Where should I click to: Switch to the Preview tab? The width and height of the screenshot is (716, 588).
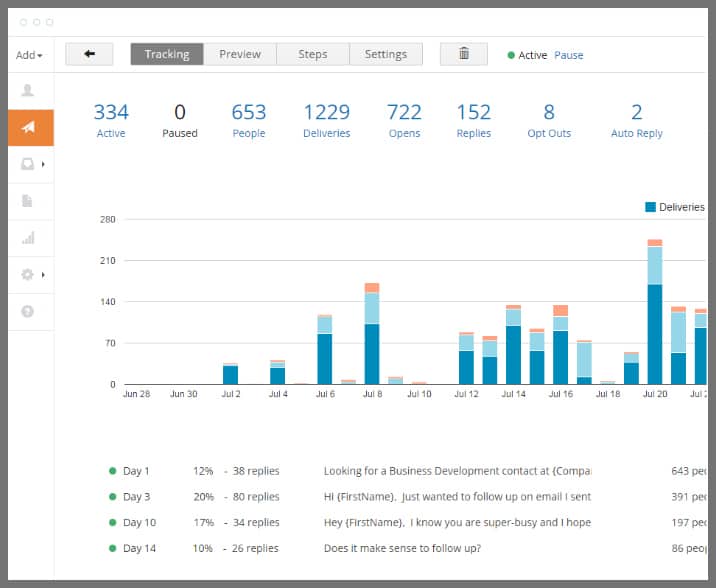coord(240,54)
